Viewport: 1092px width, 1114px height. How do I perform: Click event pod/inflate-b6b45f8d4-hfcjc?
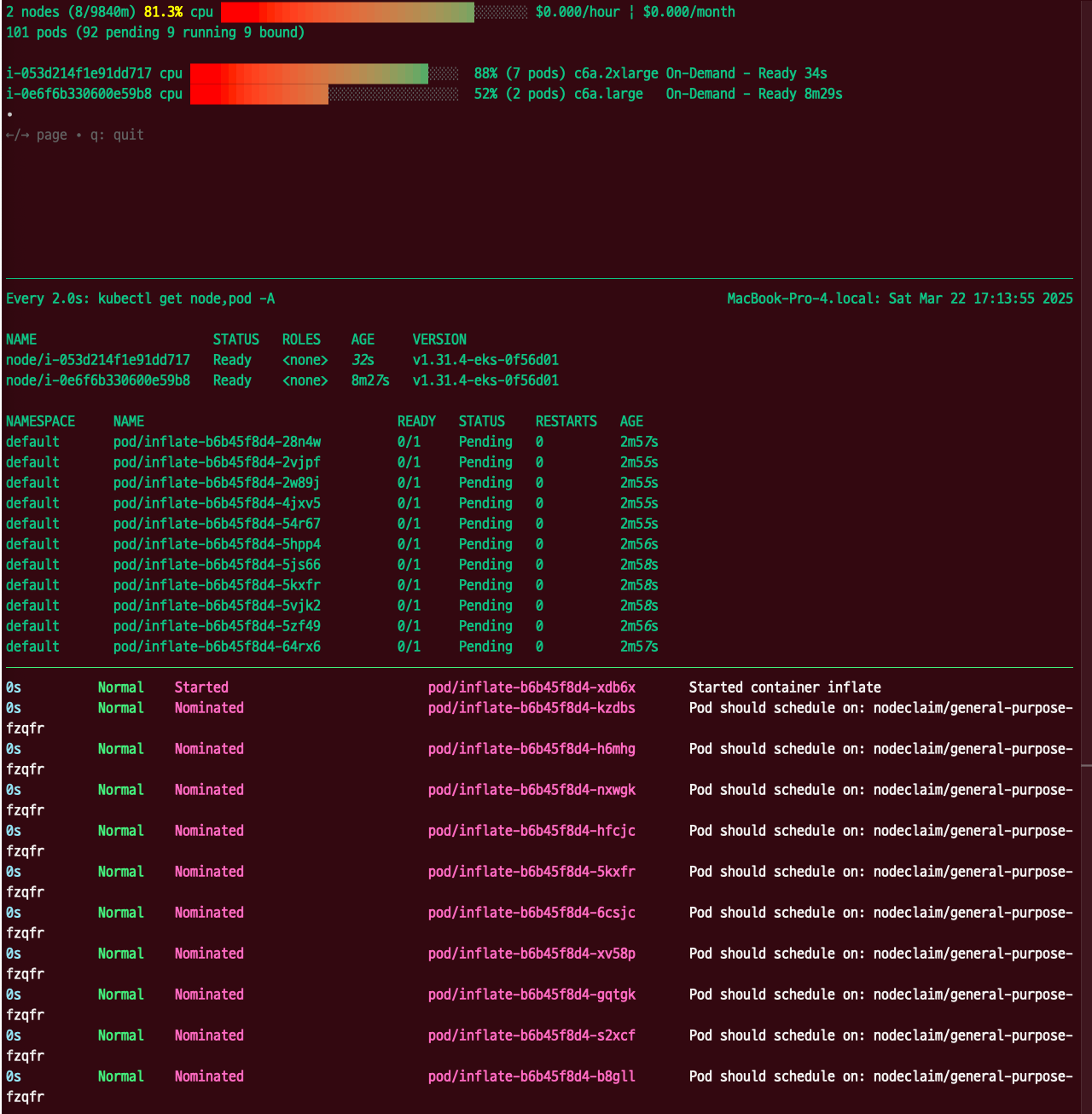[531, 831]
